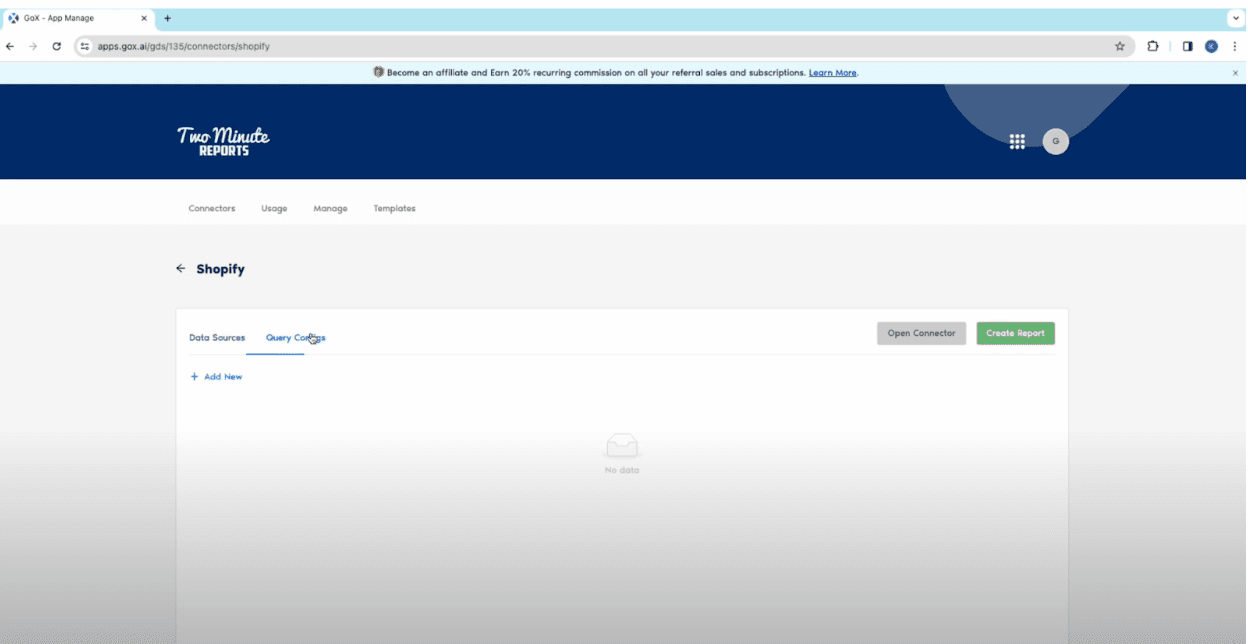
Task: Go to Connectors in navigation menu
Action: 212,209
